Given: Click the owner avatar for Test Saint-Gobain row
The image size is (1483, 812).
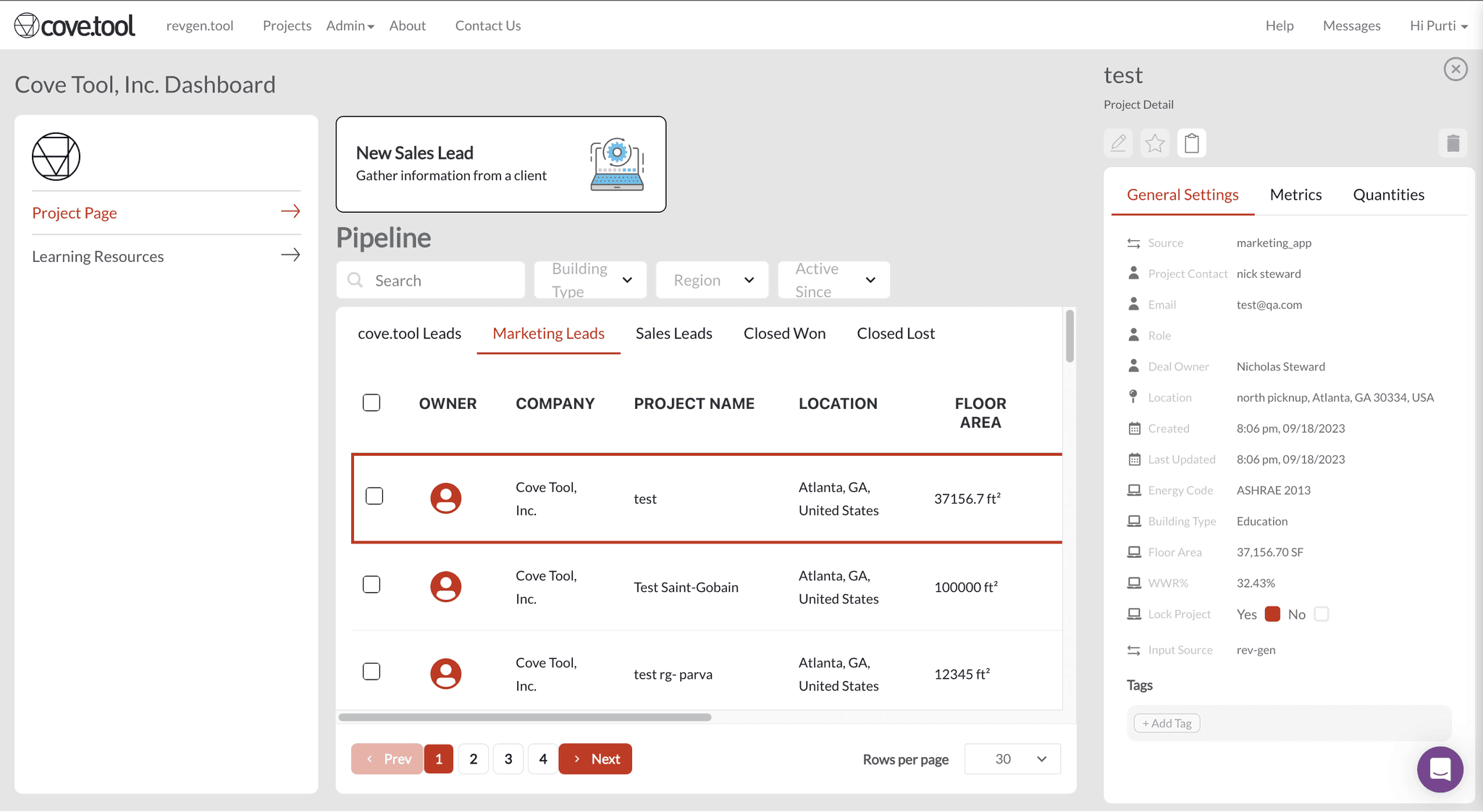Looking at the screenshot, I should click(x=446, y=586).
